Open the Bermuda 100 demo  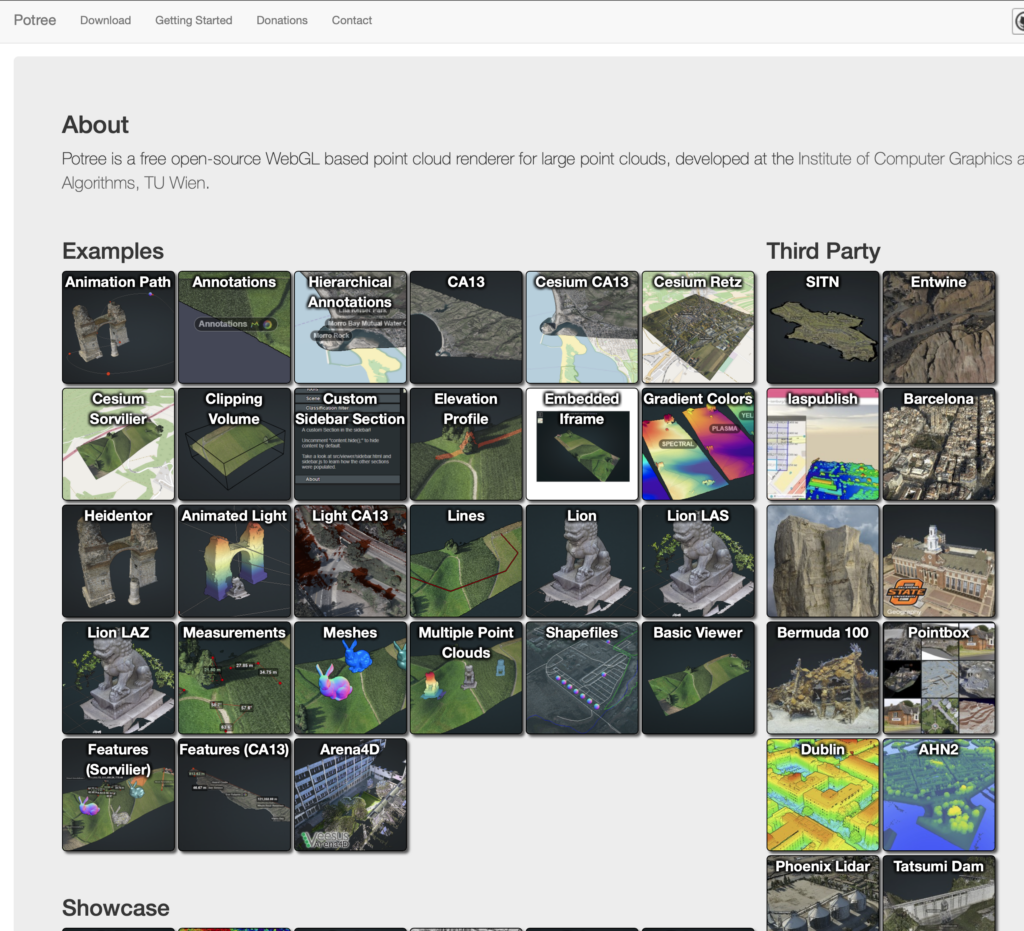823,678
